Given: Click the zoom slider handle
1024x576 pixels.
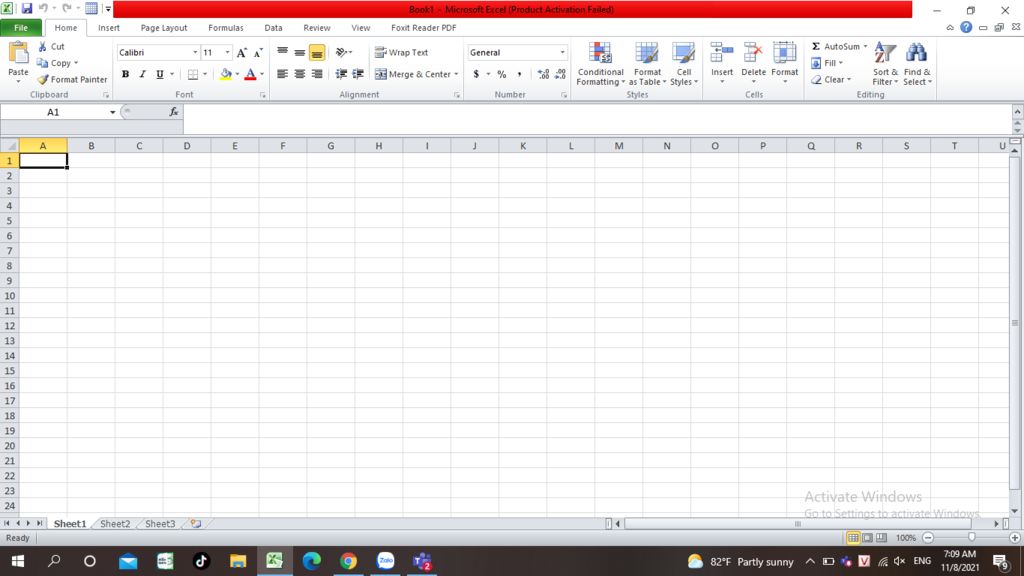Looking at the screenshot, I should pyautogui.click(x=972, y=537).
